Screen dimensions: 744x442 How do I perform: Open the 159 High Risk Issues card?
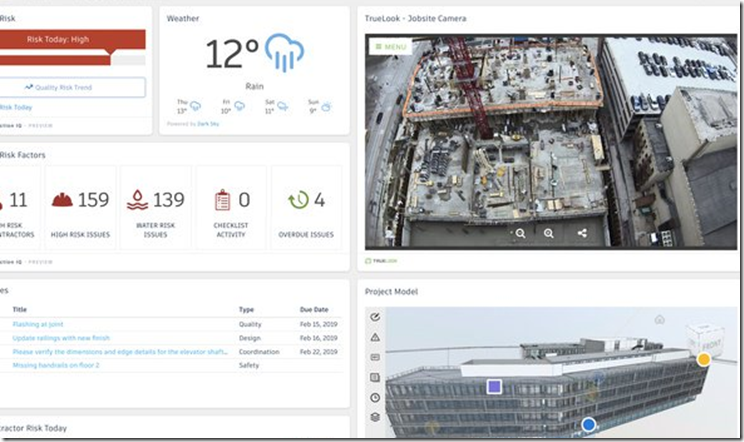coord(80,207)
